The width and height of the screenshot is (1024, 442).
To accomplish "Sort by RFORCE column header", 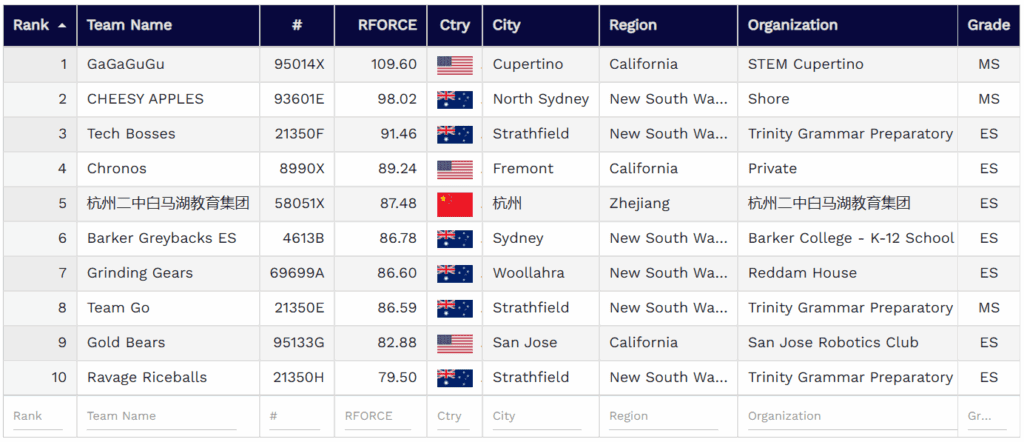I will [387, 25].
